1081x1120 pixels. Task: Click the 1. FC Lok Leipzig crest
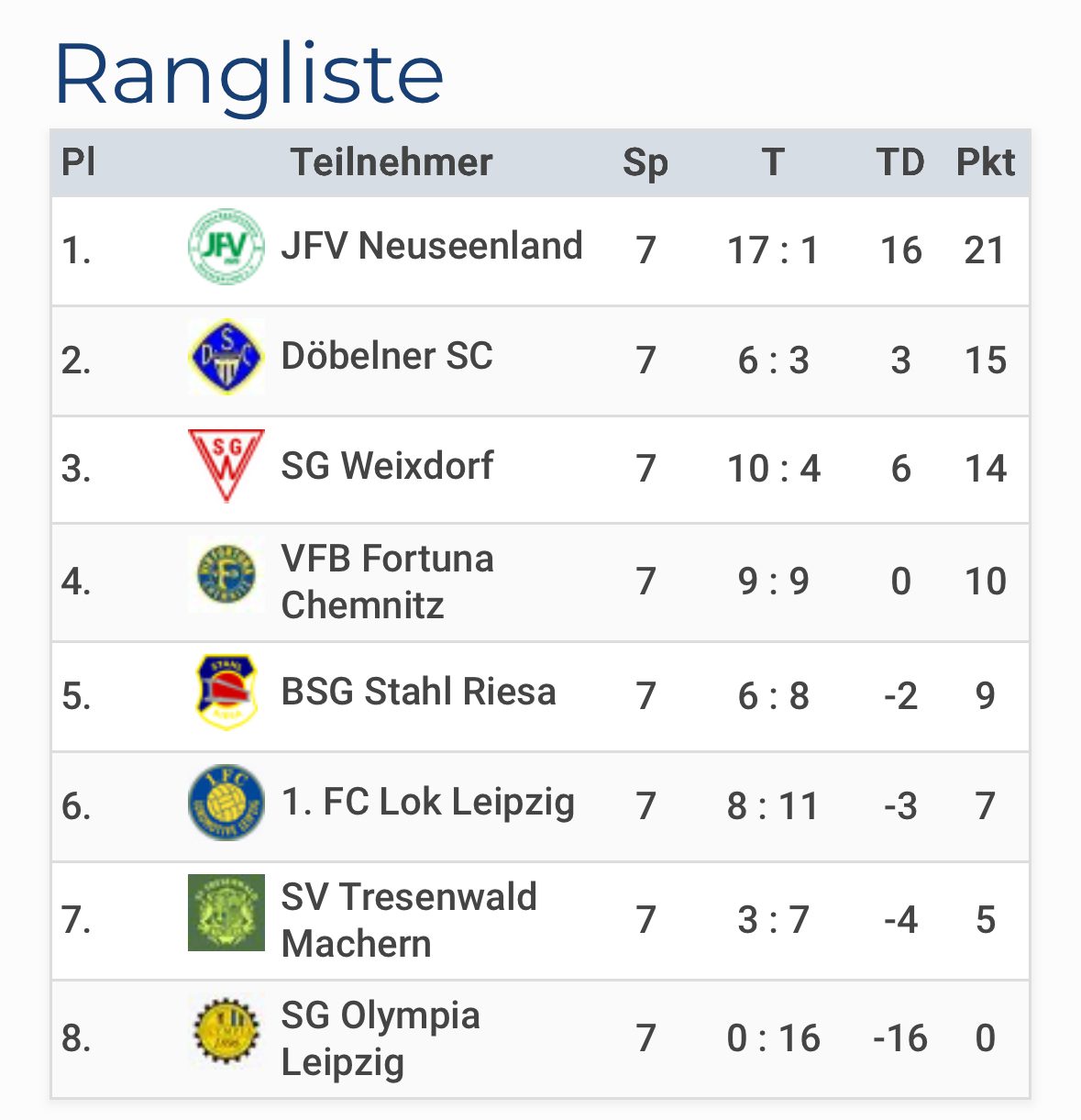[226, 803]
